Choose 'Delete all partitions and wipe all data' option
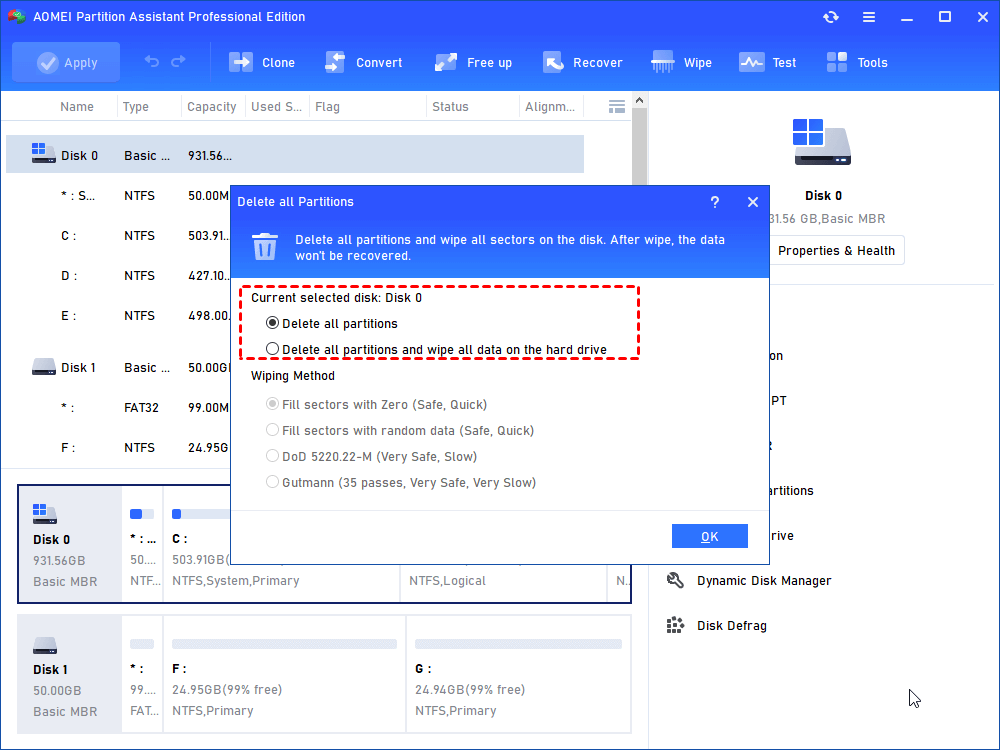Image resolution: width=1000 pixels, height=750 pixels. [x=273, y=349]
